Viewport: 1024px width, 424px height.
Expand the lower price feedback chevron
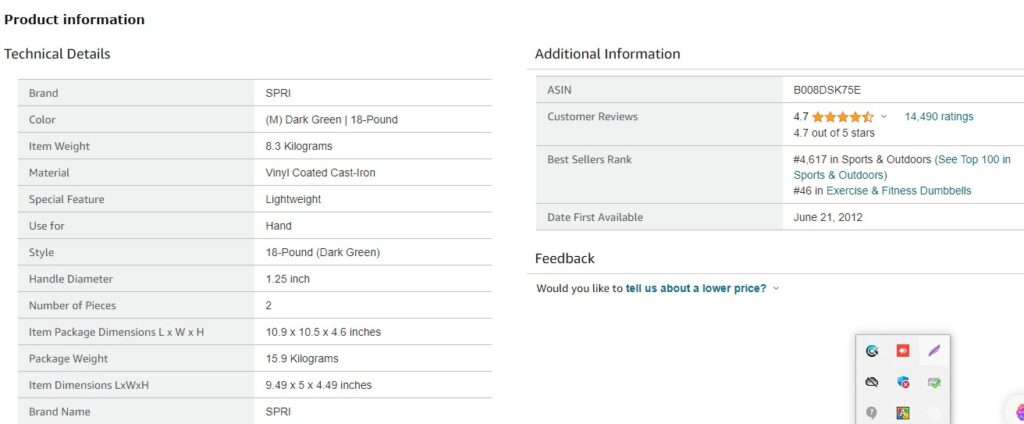click(776, 288)
